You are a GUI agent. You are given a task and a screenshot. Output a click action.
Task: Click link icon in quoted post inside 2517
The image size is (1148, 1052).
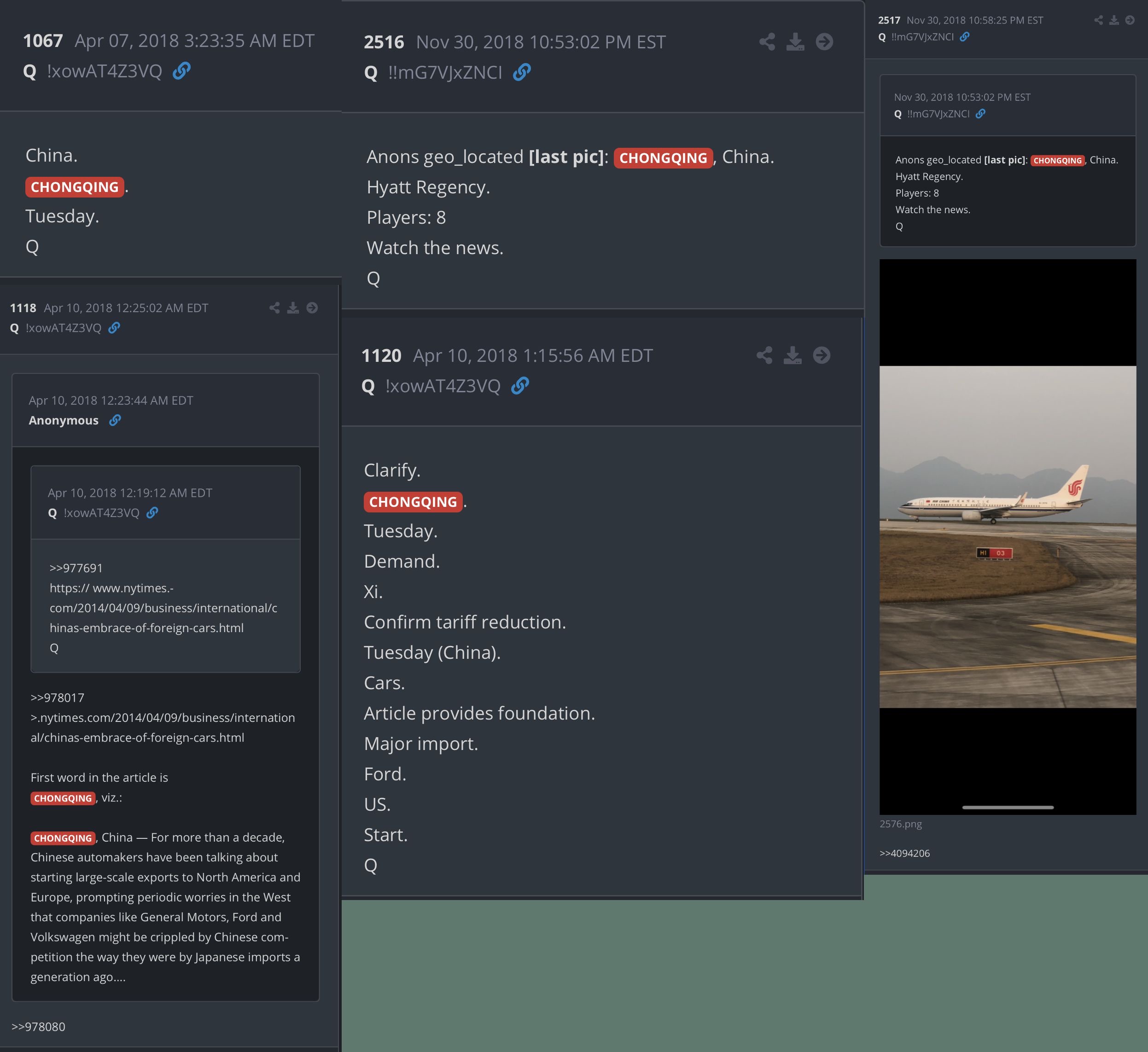pyautogui.click(x=980, y=114)
